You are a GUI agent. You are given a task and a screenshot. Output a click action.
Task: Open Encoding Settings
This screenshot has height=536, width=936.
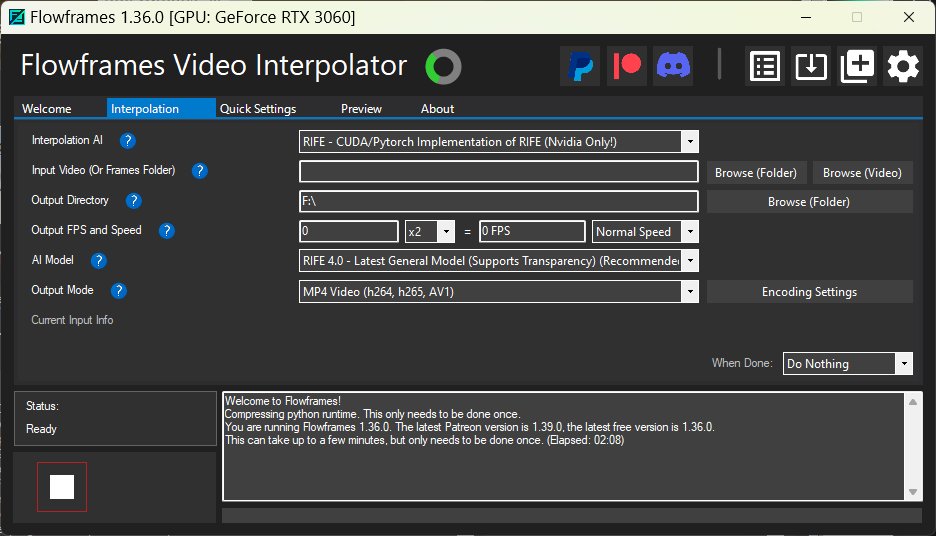coord(809,292)
